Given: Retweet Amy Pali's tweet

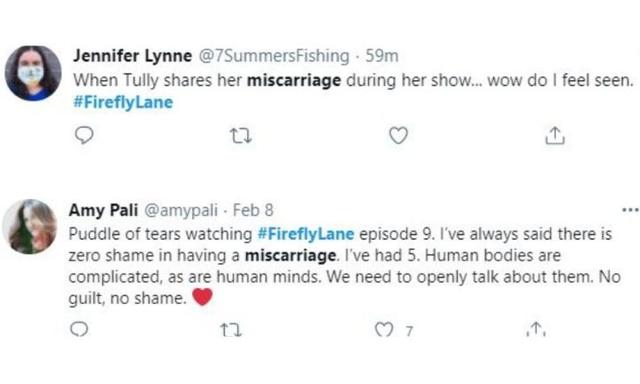Looking at the screenshot, I should coord(231,329).
